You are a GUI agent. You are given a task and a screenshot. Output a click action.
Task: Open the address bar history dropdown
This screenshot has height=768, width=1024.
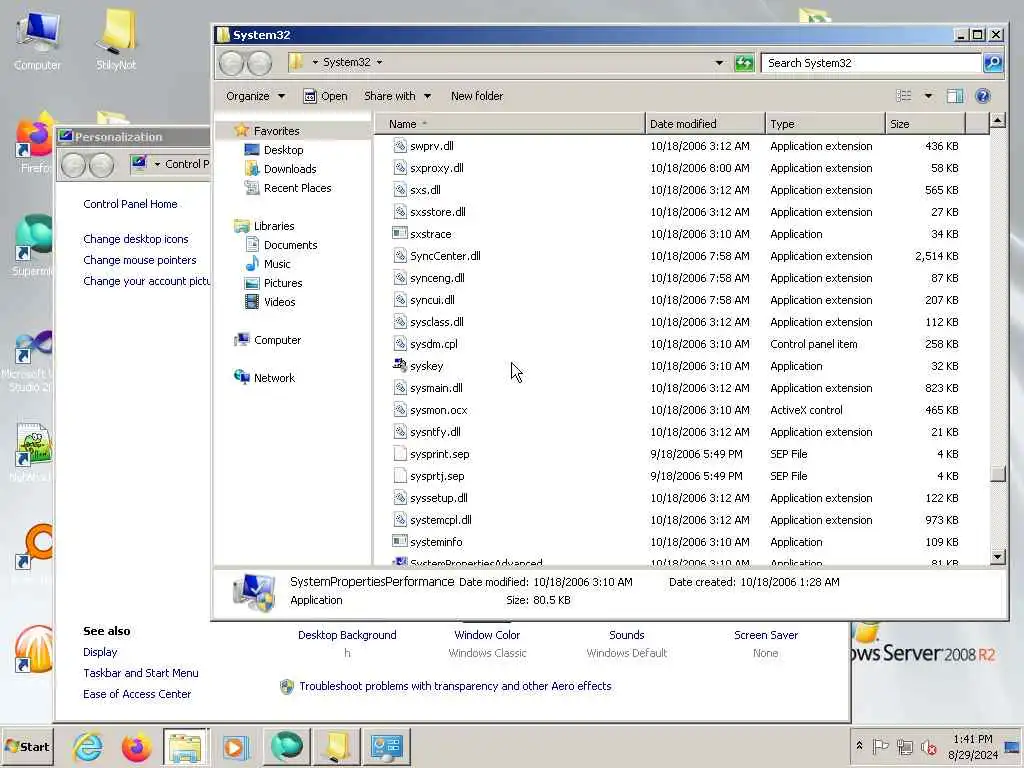click(719, 63)
